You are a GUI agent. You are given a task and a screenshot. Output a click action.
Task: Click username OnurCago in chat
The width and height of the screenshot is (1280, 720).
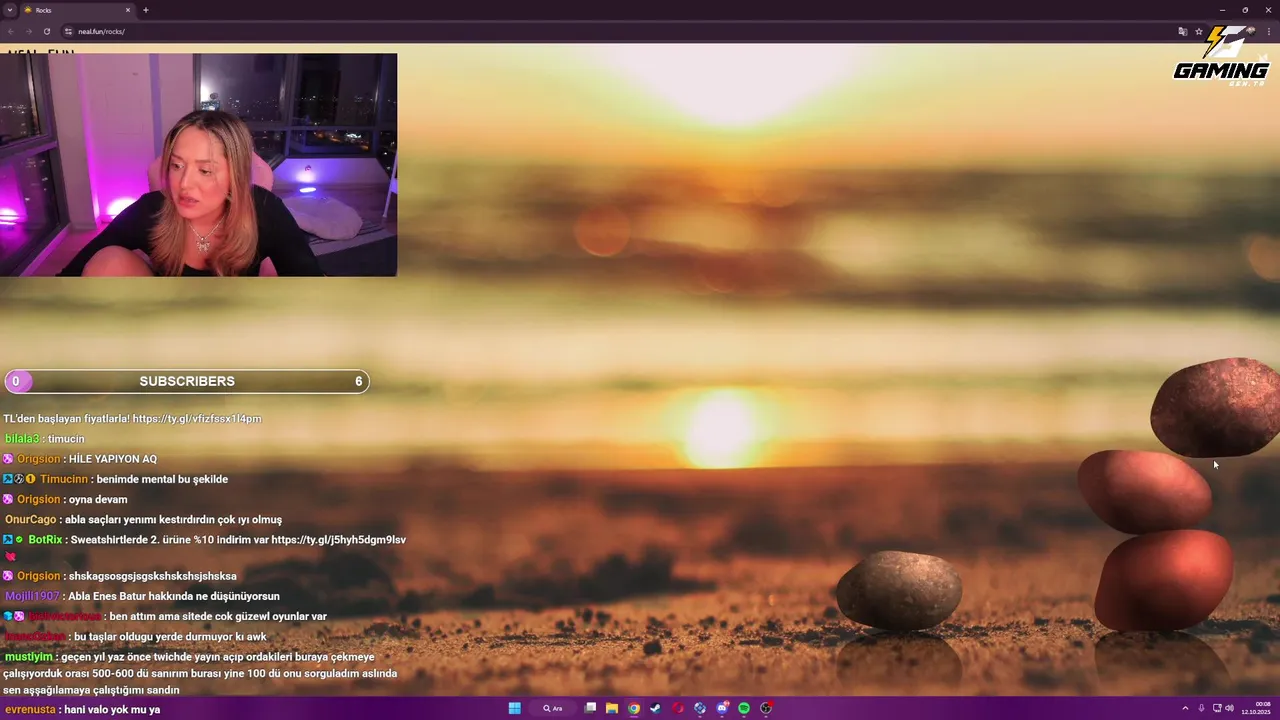[x=31, y=520]
